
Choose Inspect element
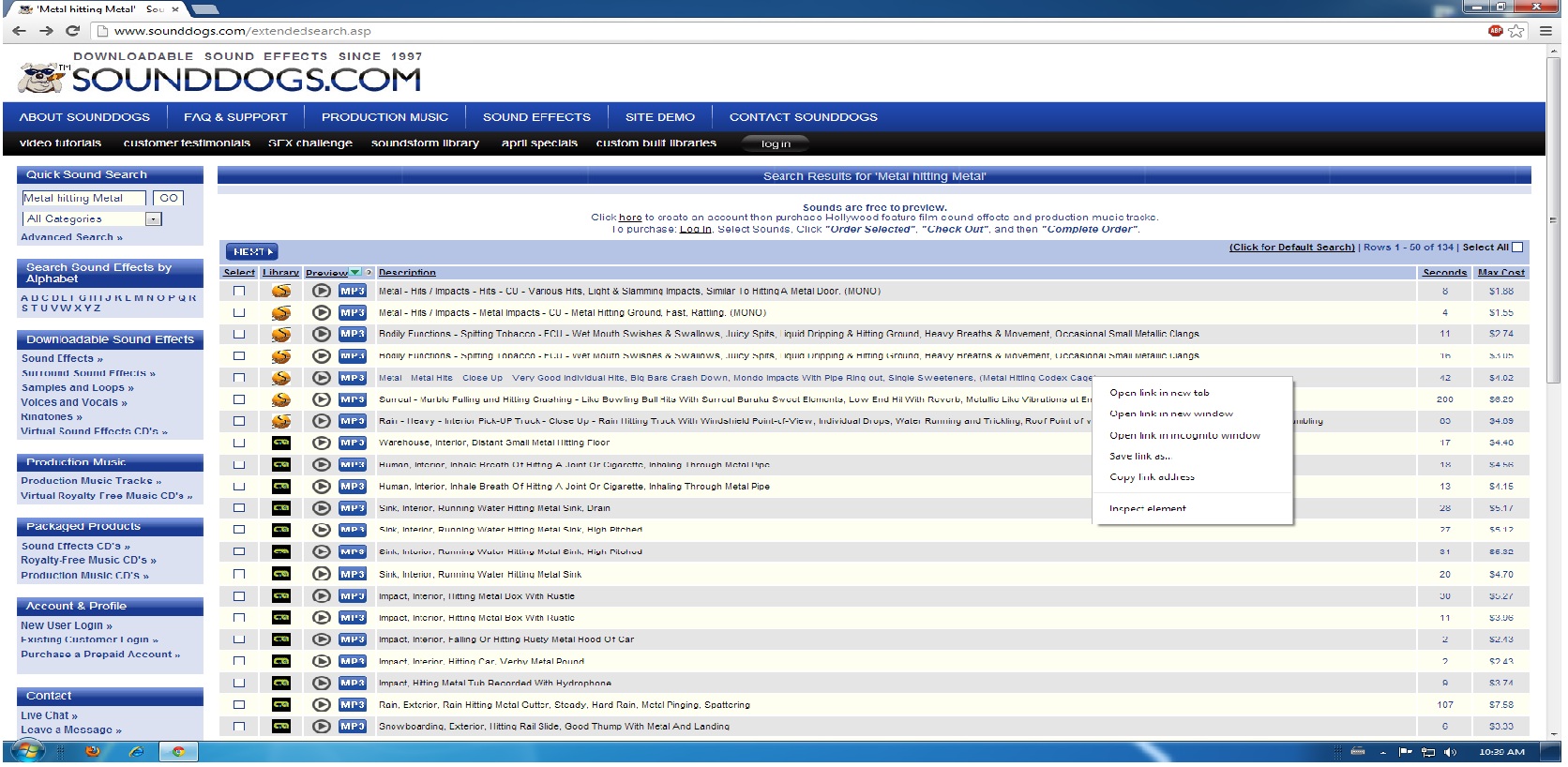[1147, 508]
